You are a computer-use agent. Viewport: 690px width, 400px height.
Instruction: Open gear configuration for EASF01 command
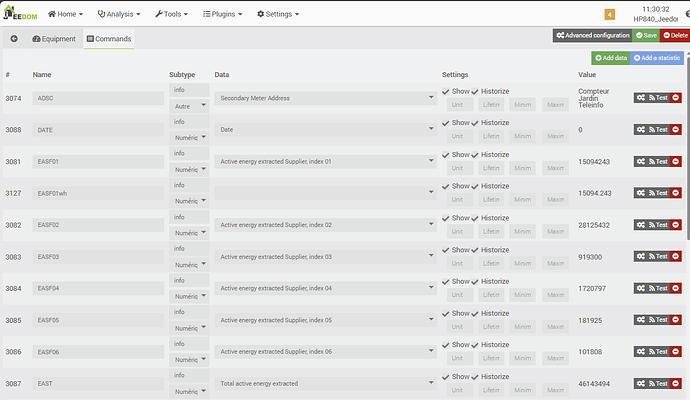pos(640,161)
